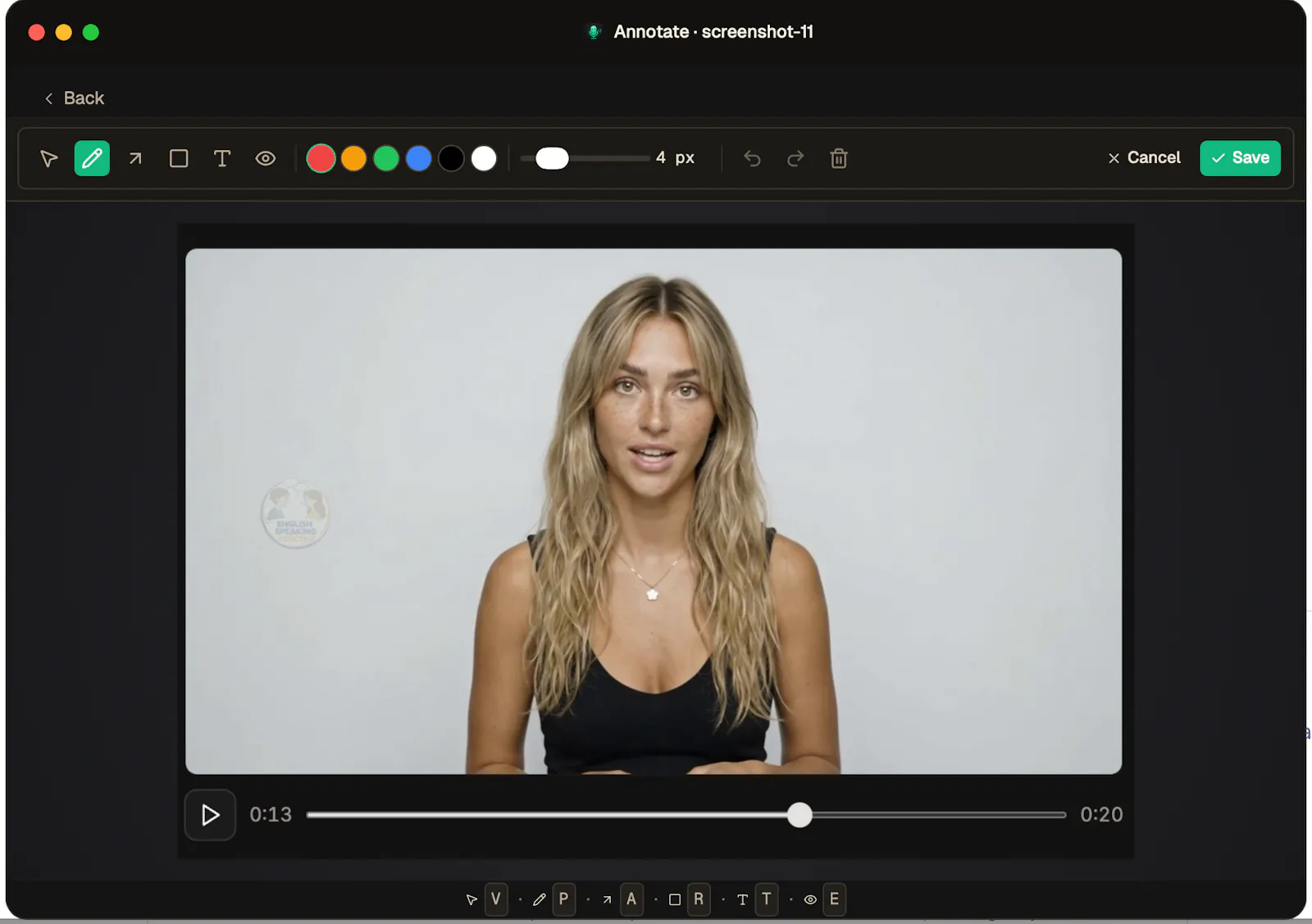
Task: Click the 0:13 current time label
Action: click(271, 815)
